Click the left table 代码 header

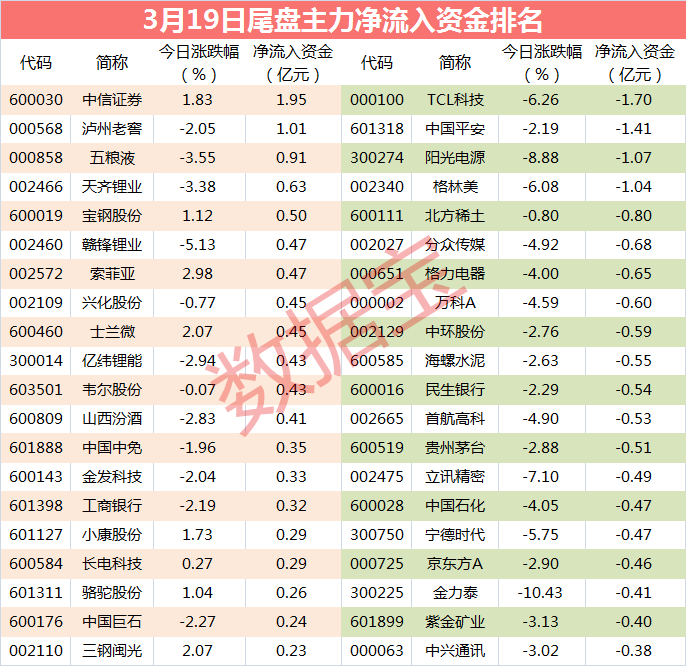pos(36,63)
